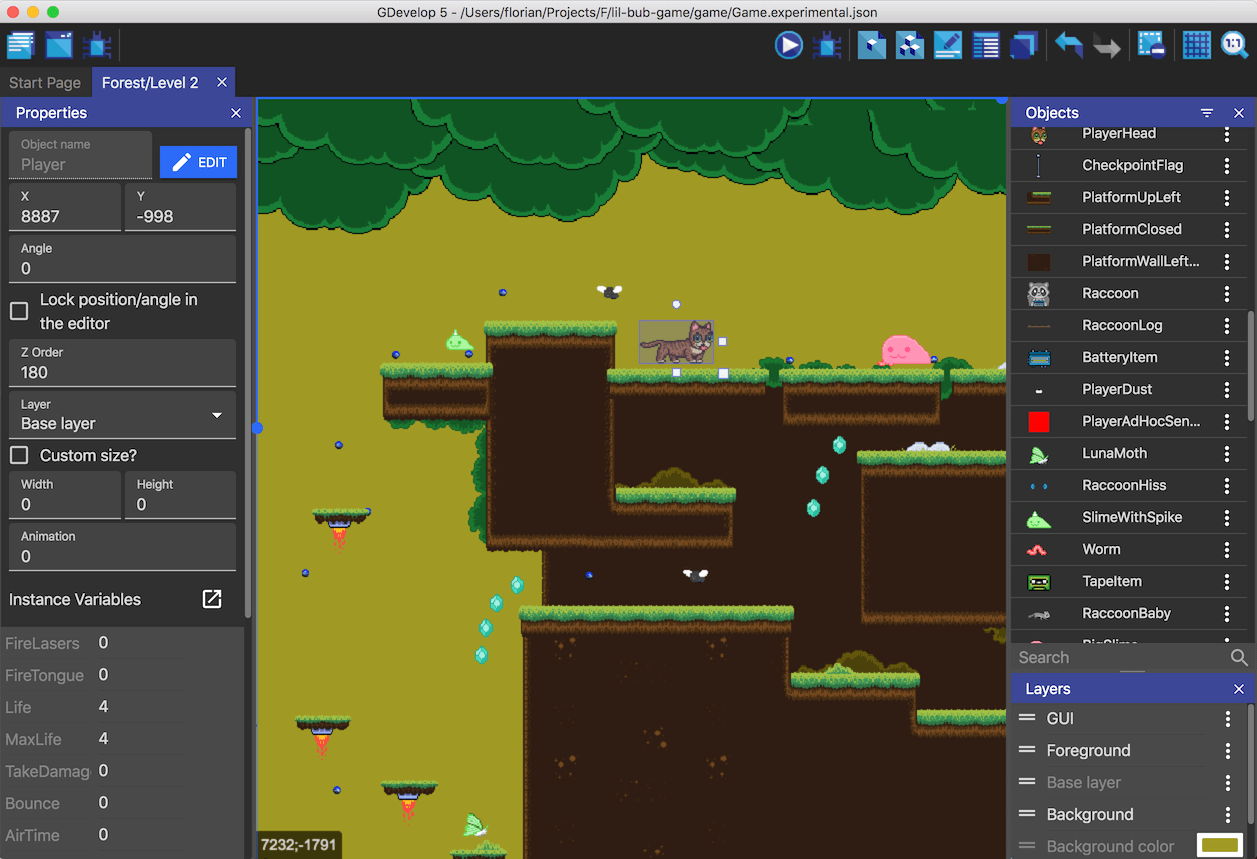Open the object groups editor
This screenshot has height=859, width=1257.
tap(910, 44)
